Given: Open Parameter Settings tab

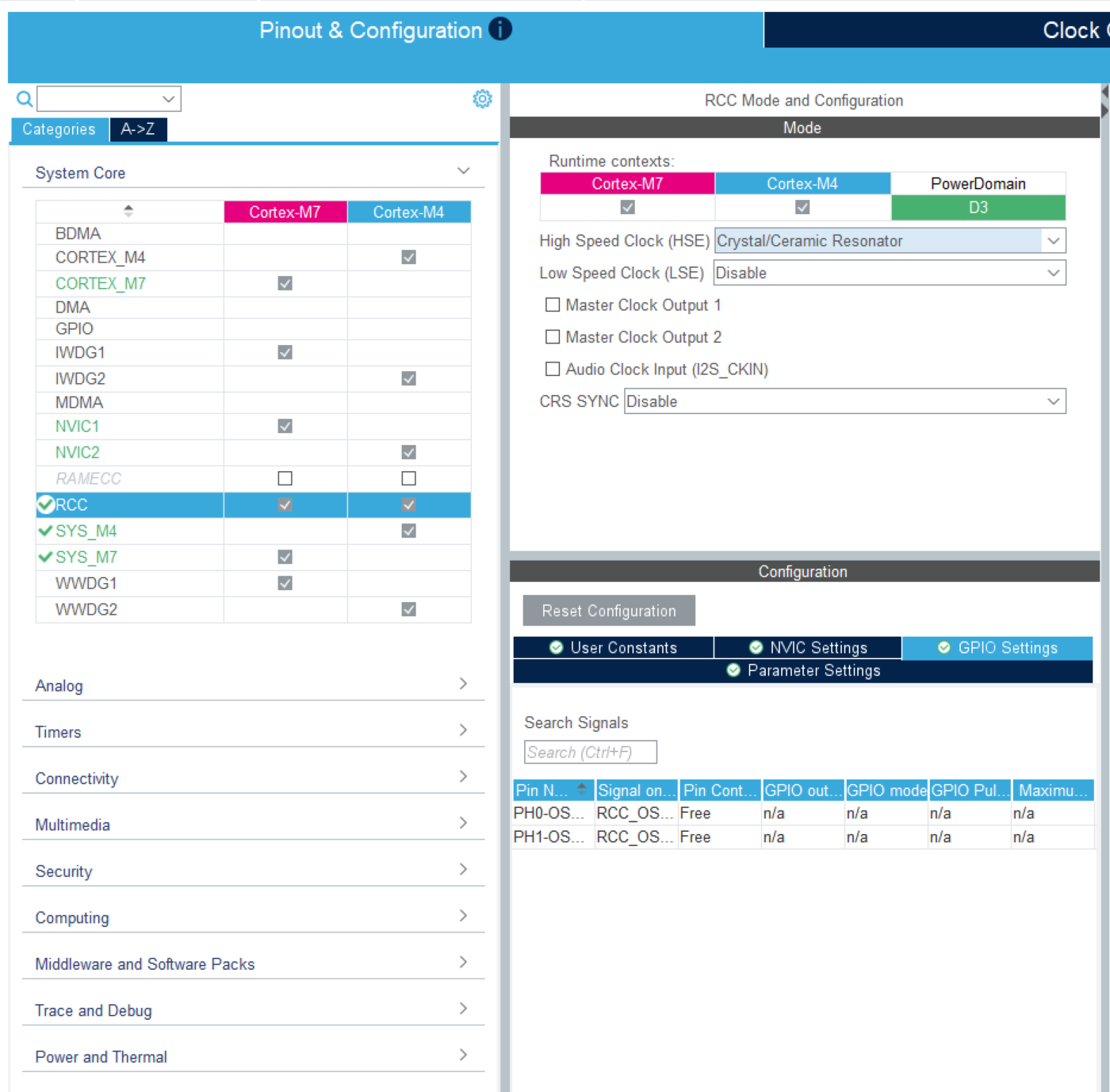Looking at the screenshot, I should (x=803, y=670).
